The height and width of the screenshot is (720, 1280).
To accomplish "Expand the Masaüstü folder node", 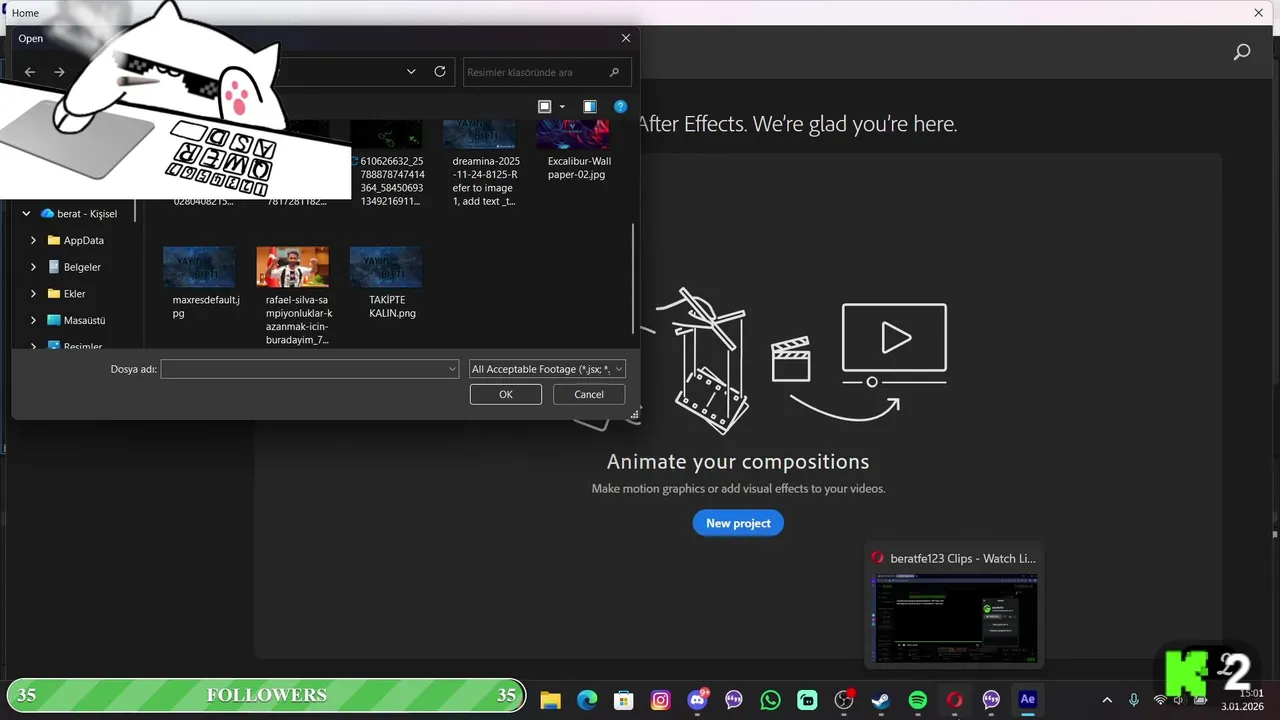I will coord(33,321).
